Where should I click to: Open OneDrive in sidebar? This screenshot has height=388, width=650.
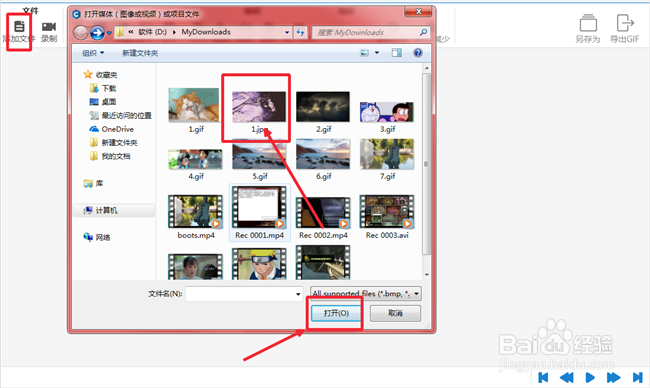pos(112,129)
